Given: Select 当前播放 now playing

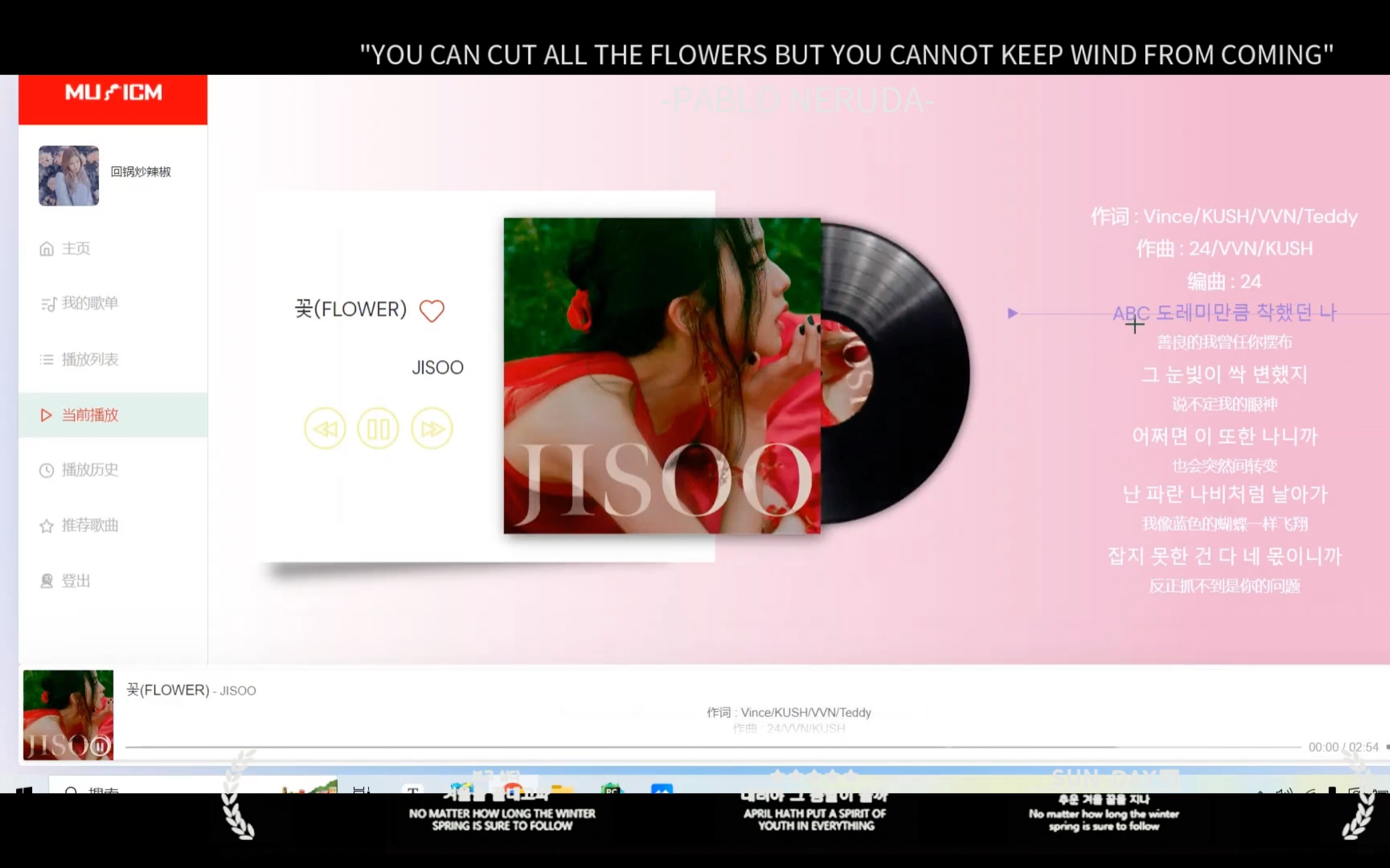Looking at the screenshot, I should coord(113,415).
